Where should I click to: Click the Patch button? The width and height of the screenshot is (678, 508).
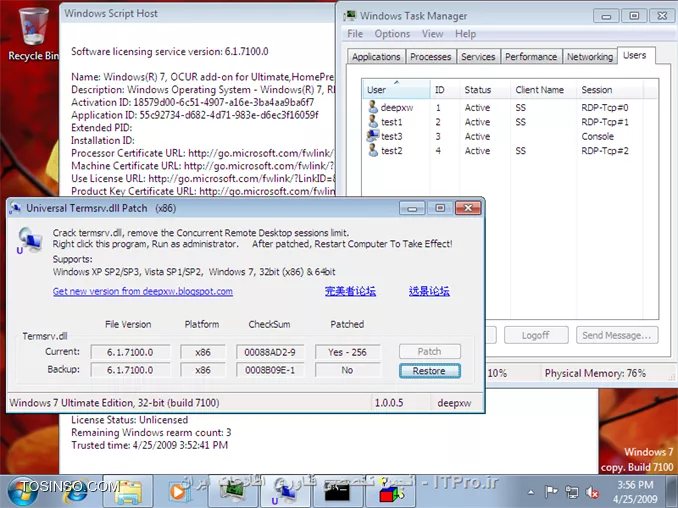click(430, 351)
